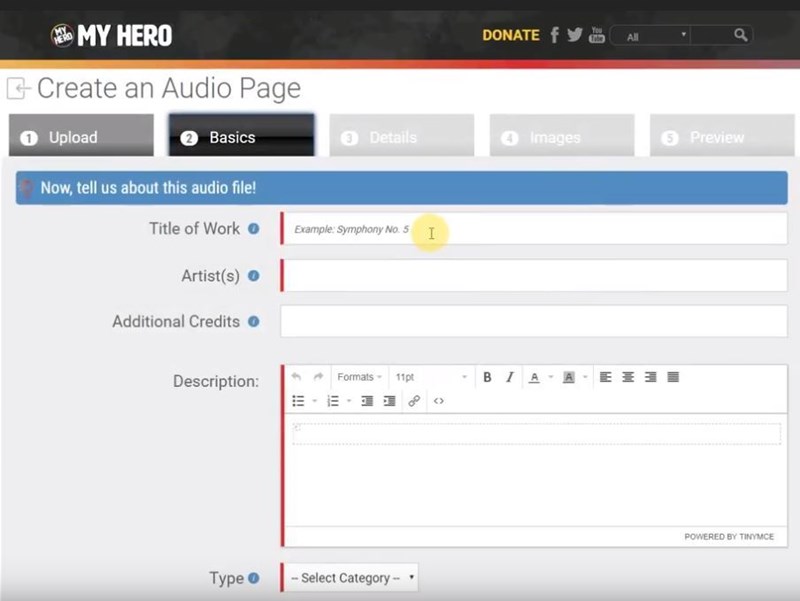This screenshot has width=800, height=601.
Task: Go to the Details step tab
Action: (402, 135)
